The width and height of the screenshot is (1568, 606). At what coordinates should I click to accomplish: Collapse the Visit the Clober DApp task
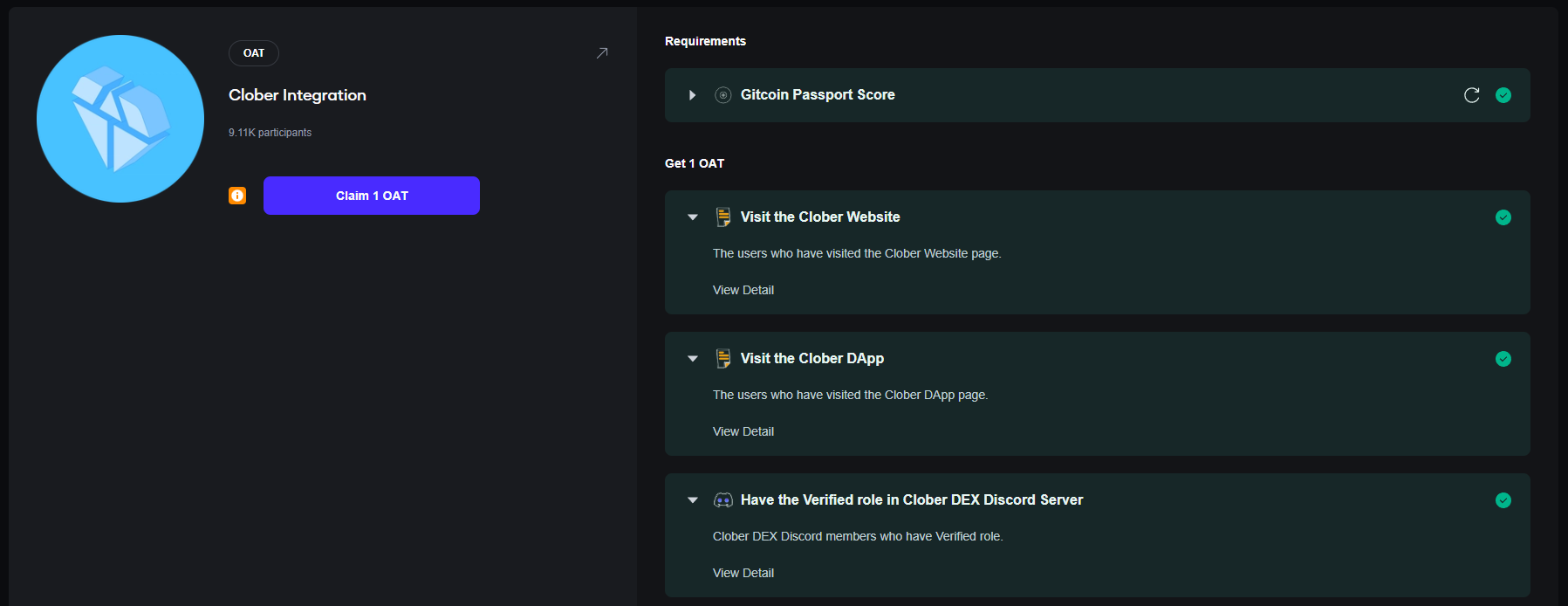coord(692,359)
